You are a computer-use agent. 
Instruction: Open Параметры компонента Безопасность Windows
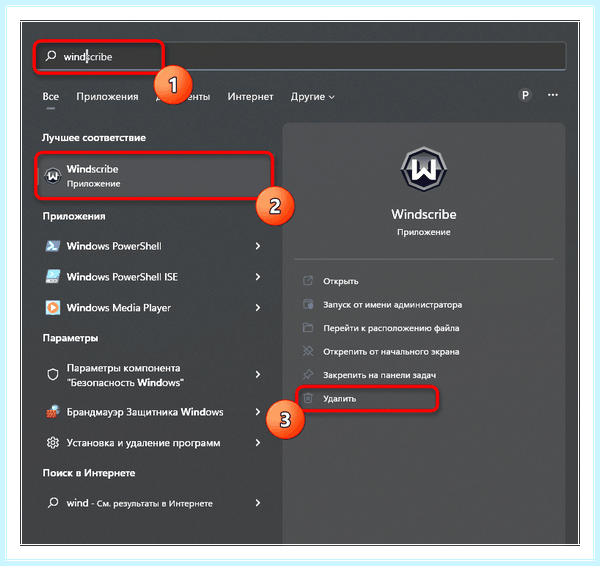[154, 374]
